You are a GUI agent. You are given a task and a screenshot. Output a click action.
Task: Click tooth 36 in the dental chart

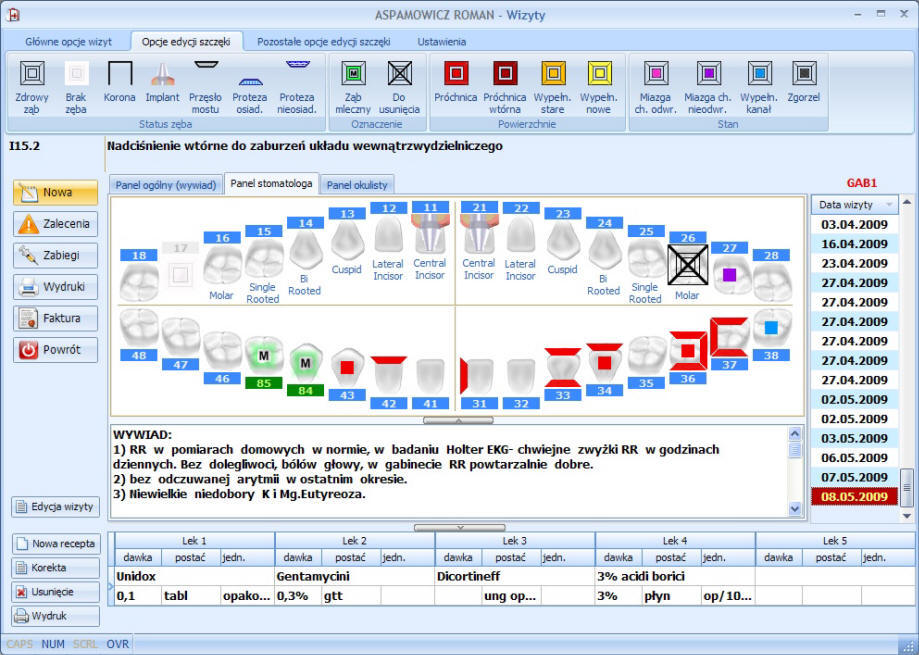coord(688,351)
